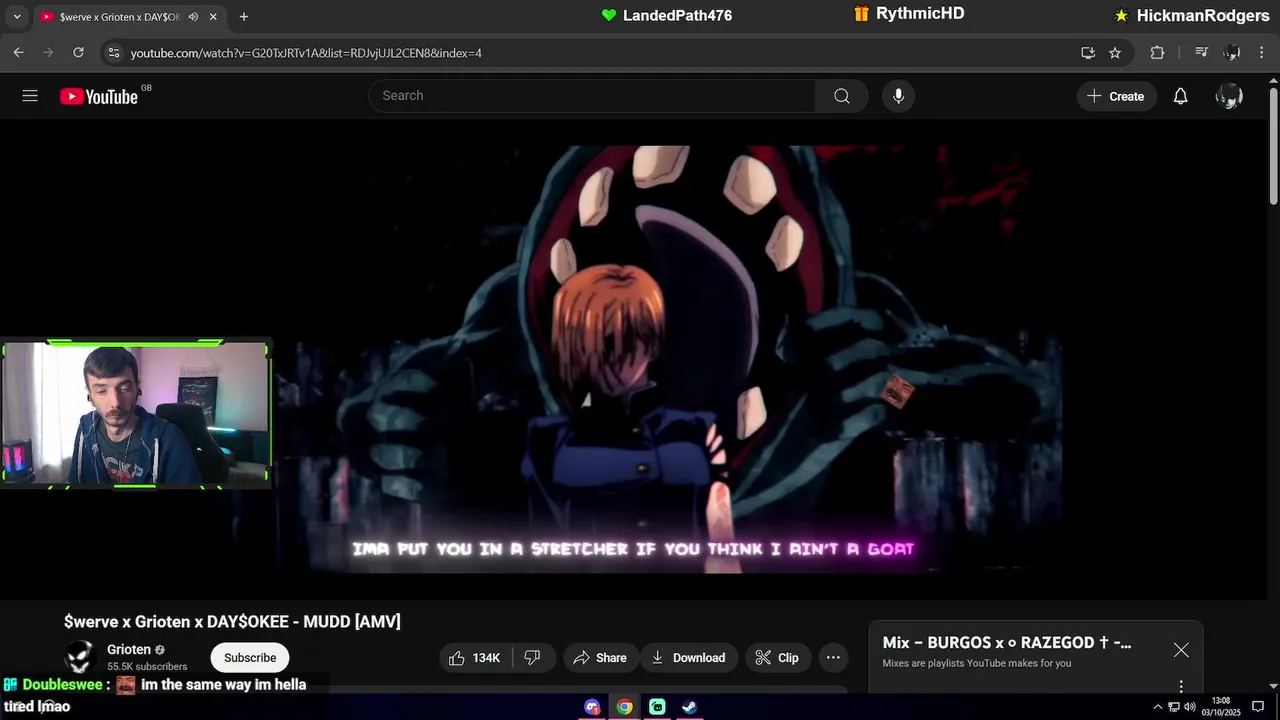Open Chrome media controls icon
The image size is (1280, 720).
1202,52
